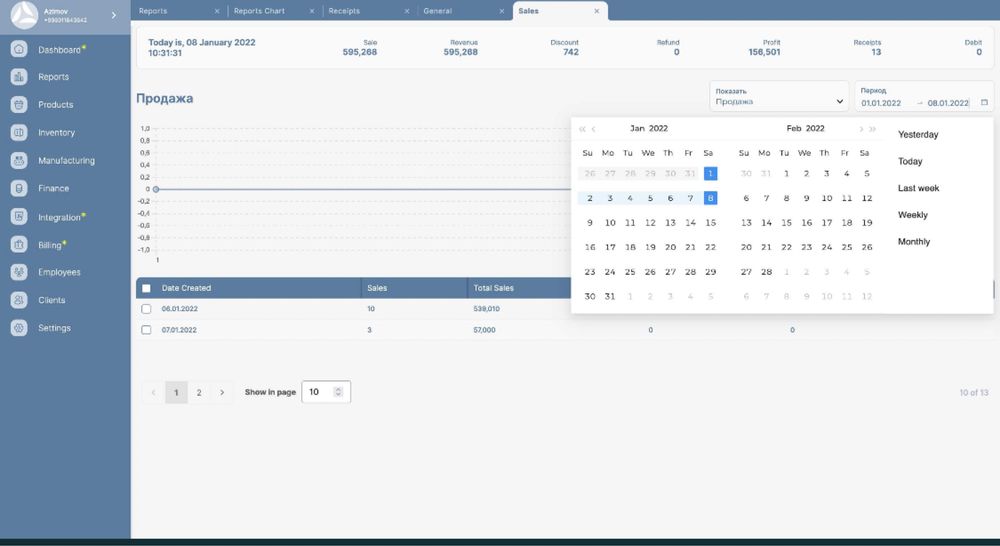The width and height of the screenshot is (1000, 546).
Task: Choose the Weekly preset
Action: tap(913, 215)
